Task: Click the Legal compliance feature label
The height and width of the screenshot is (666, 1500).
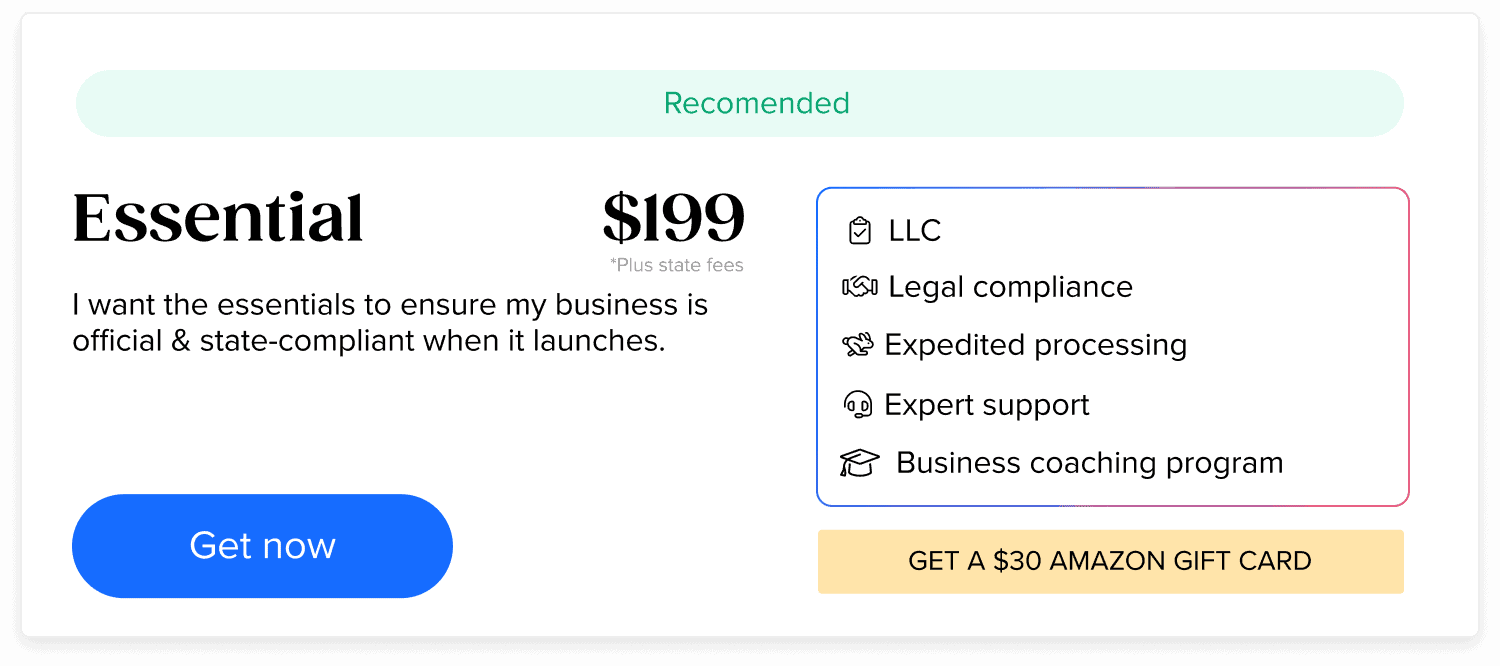Action: pos(1010,287)
